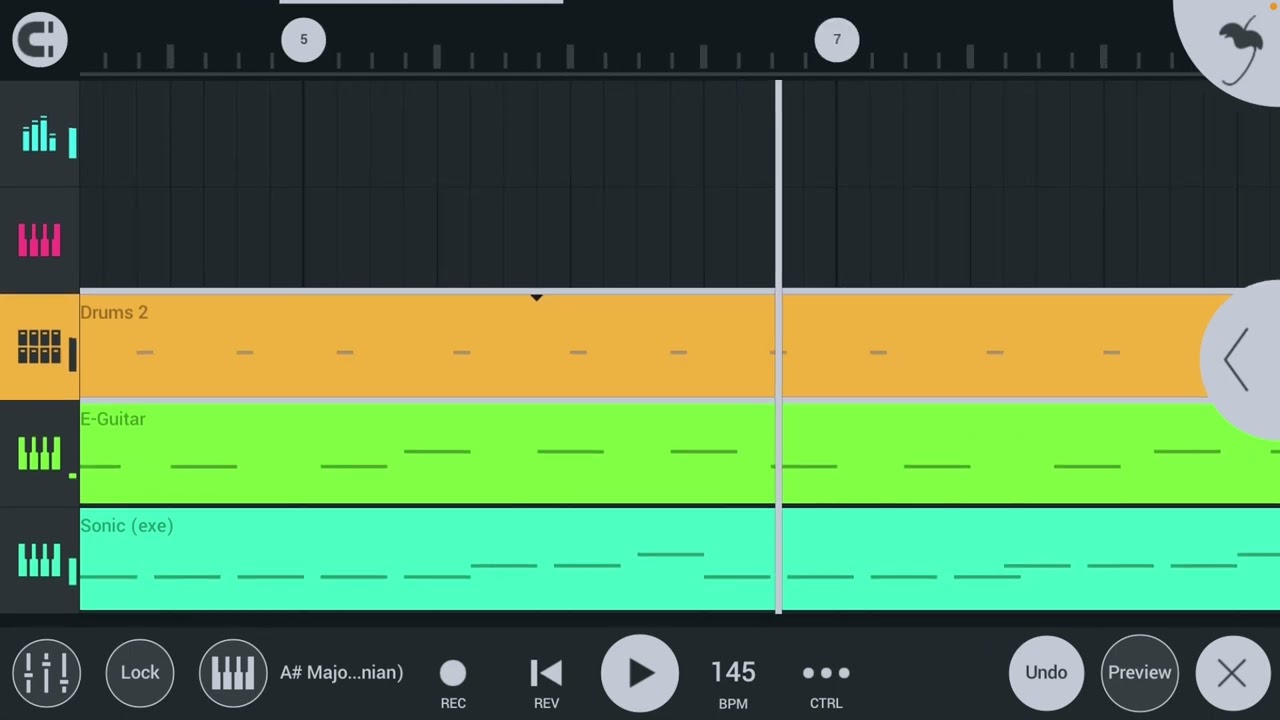Select the Sonic (exe) teal clip
The image size is (1280, 720).
[680, 560]
